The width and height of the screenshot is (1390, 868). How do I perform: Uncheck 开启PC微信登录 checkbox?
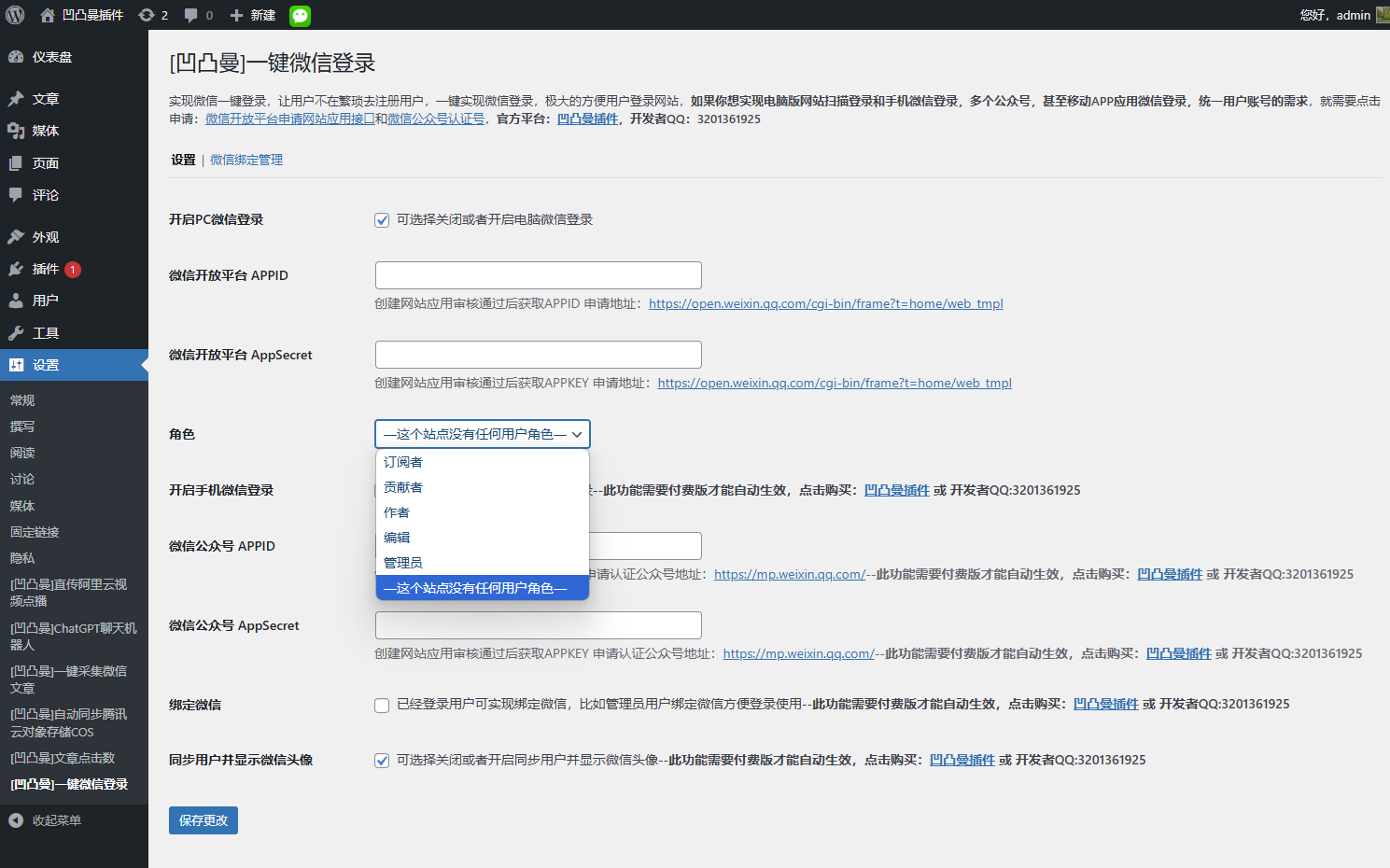click(382, 219)
